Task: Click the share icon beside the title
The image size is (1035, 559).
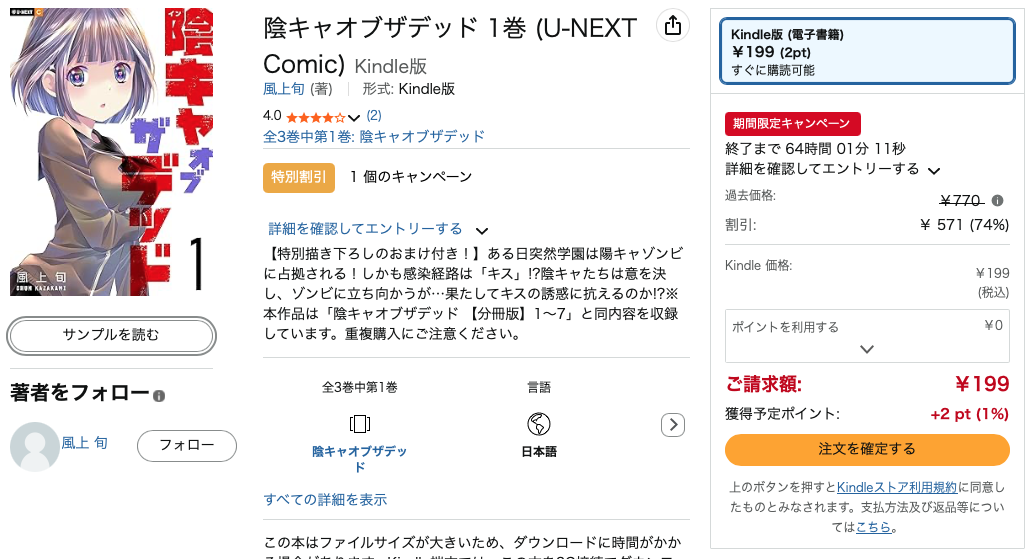Action: click(673, 25)
